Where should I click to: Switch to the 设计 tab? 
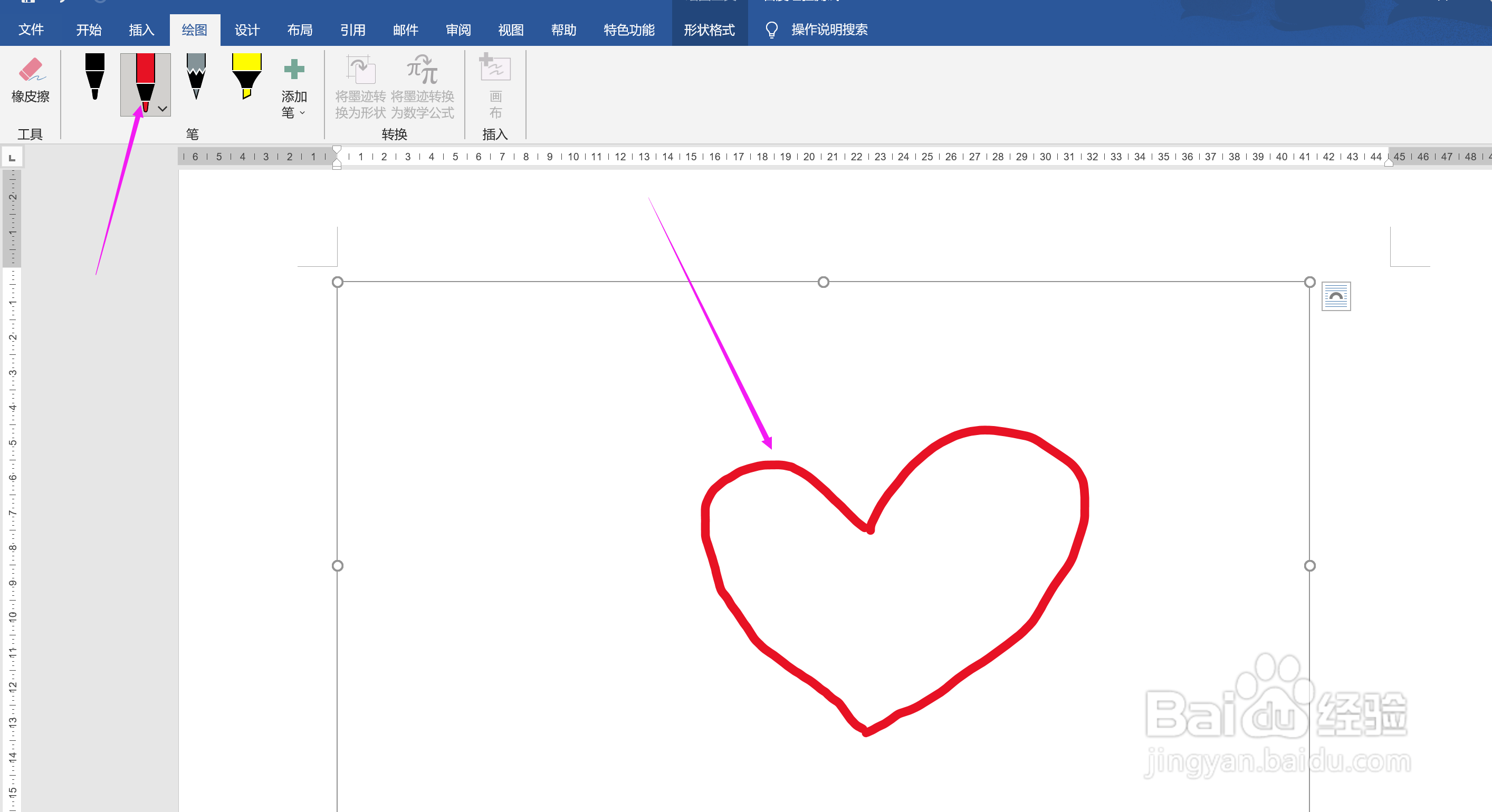[247, 30]
